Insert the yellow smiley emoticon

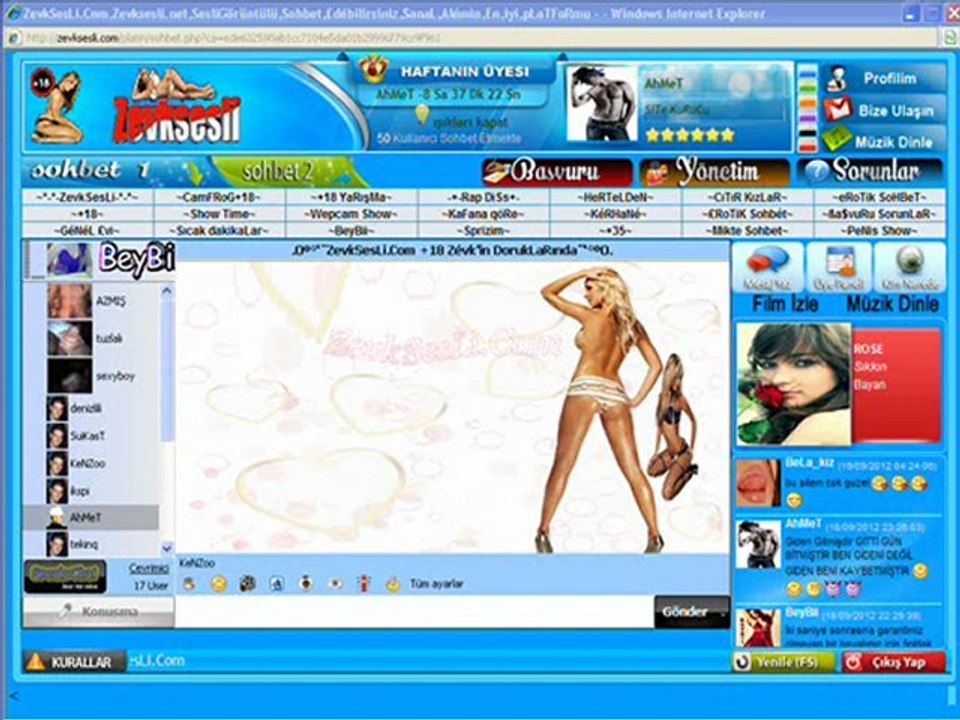[219, 584]
